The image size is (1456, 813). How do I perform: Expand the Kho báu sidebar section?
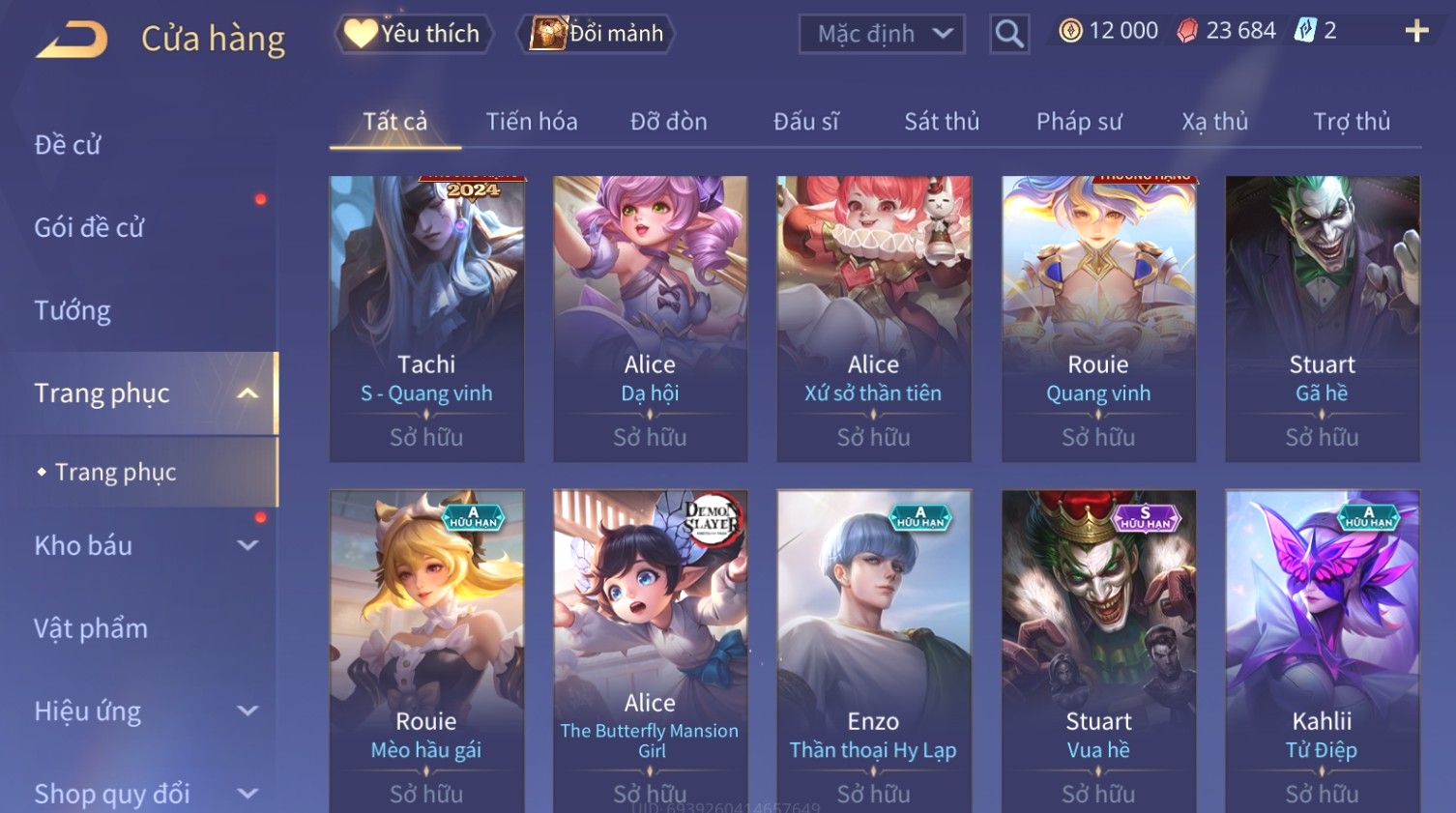pos(248,545)
